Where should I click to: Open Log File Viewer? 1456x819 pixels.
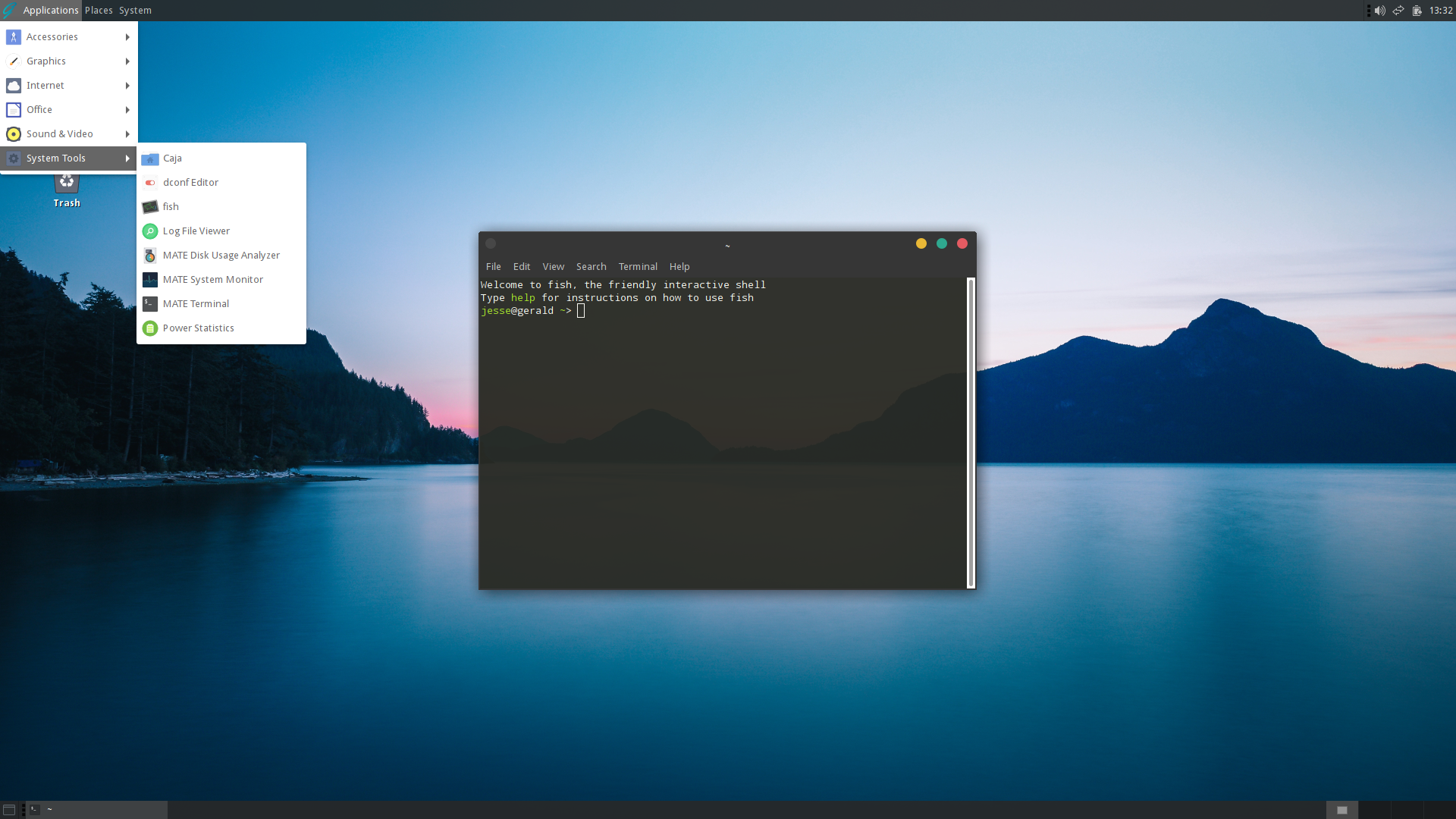coord(221,231)
